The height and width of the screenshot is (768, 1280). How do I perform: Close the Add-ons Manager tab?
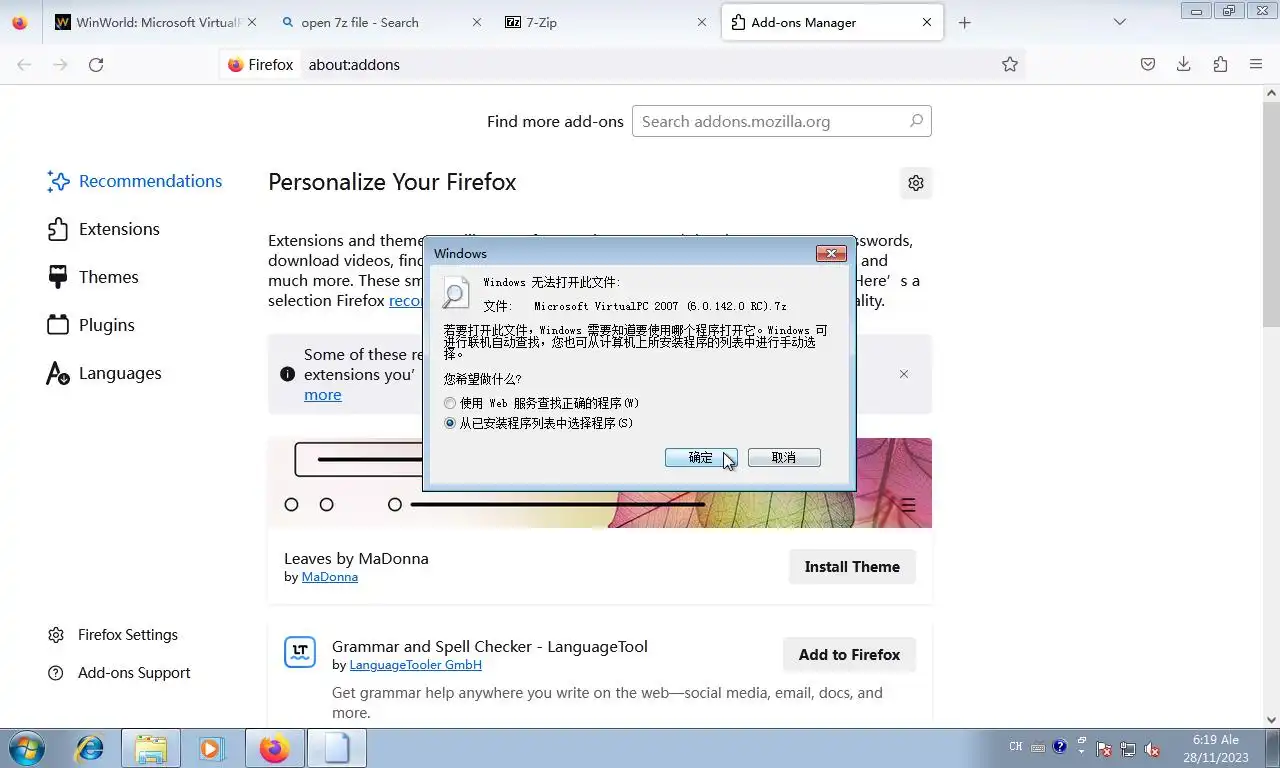[927, 22]
